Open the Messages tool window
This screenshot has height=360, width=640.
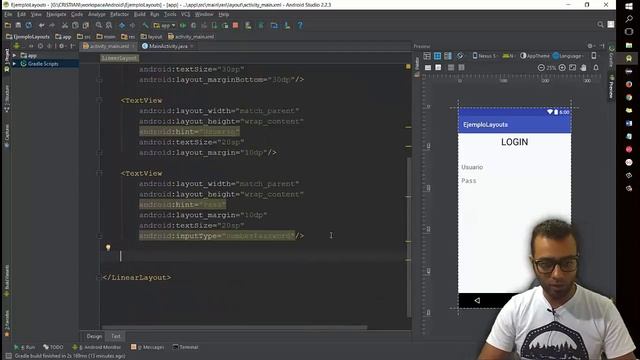point(147,347)
